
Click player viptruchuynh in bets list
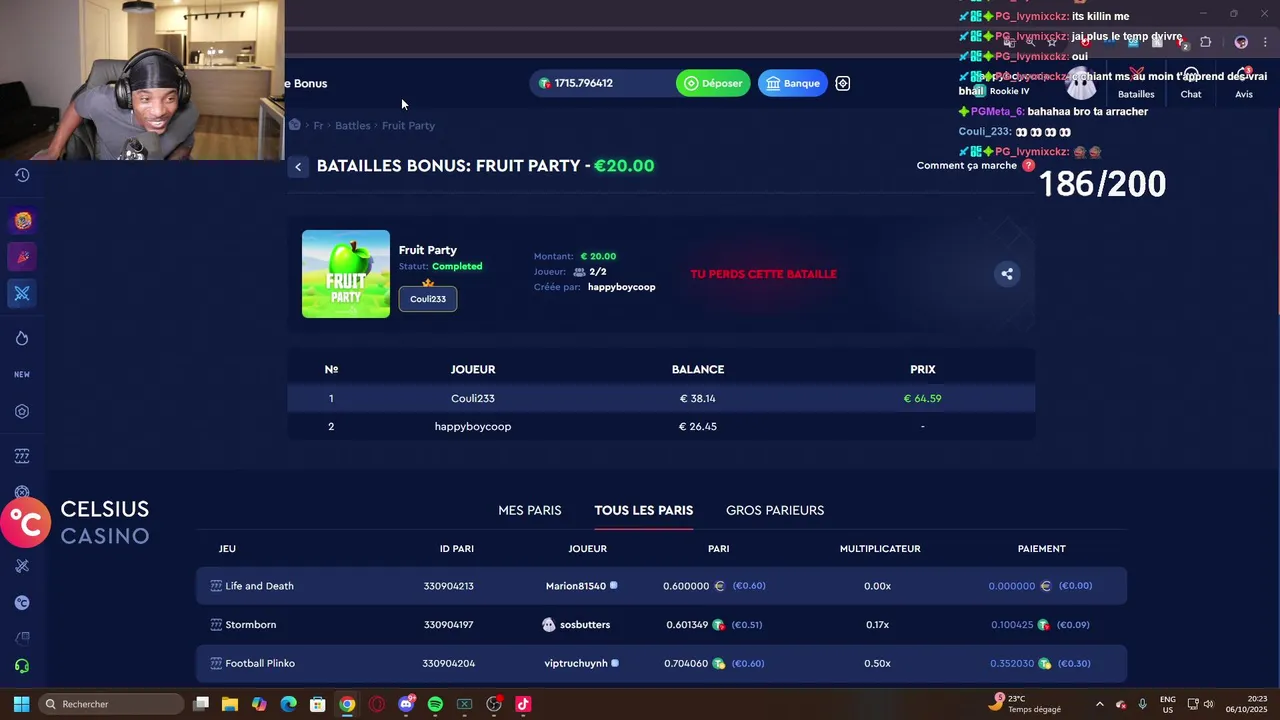pos(576,663)
